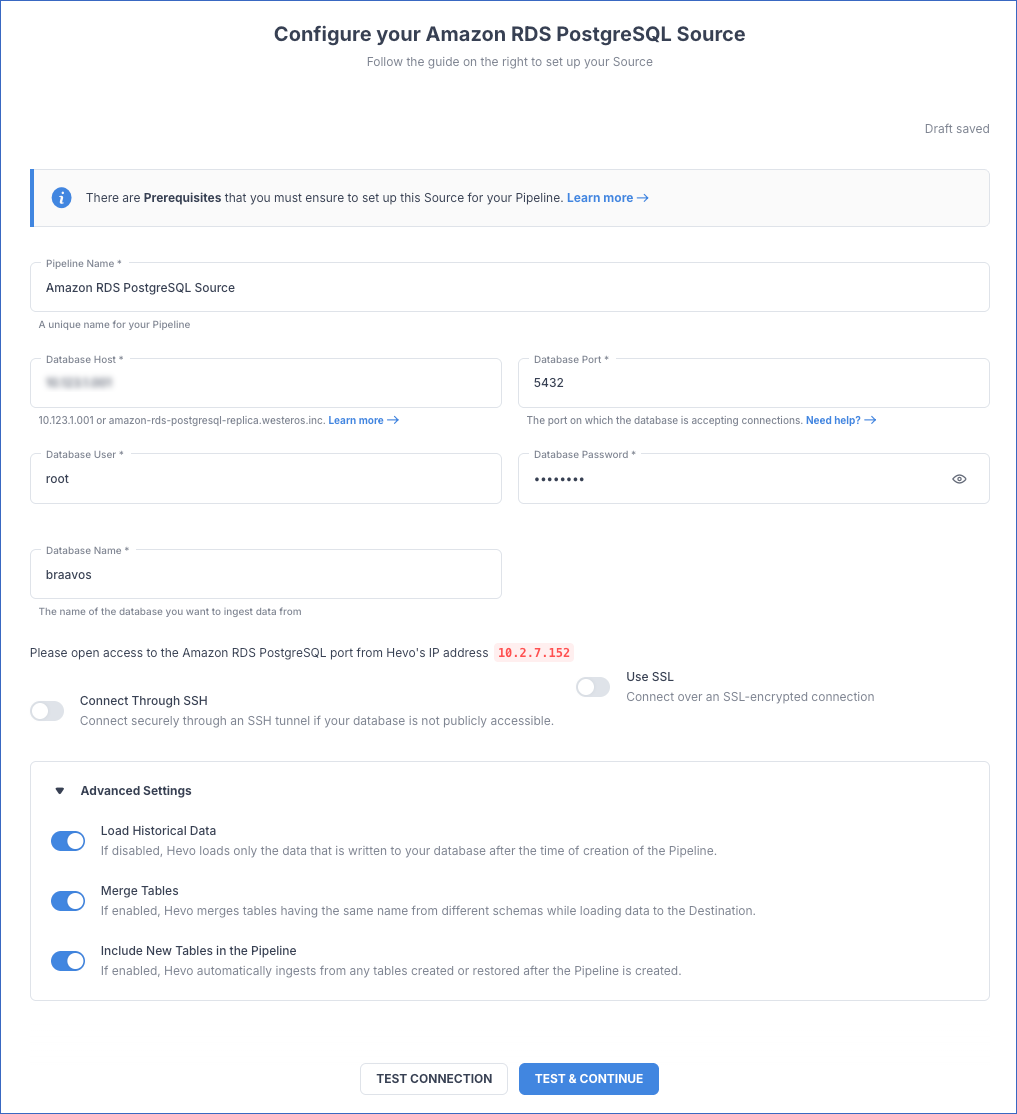Toggle Connect Through SSH switch
1017x1114 pixels.
(x=47, y=710)
